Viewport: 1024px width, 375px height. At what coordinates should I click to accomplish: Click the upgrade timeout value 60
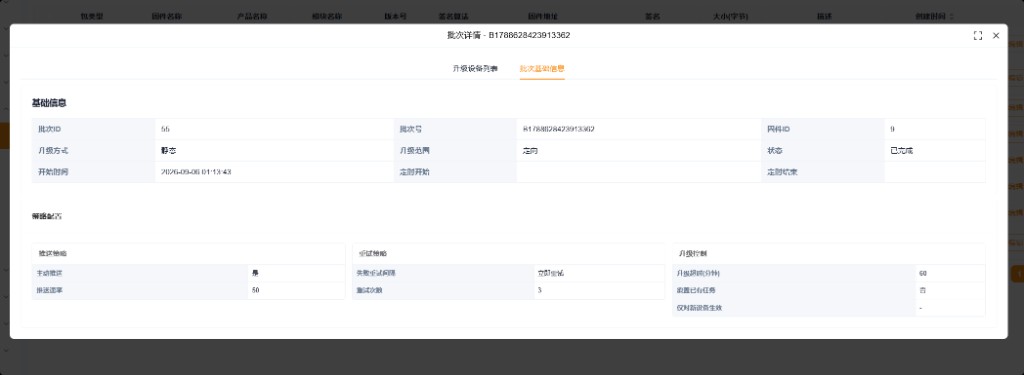(923, 273)
